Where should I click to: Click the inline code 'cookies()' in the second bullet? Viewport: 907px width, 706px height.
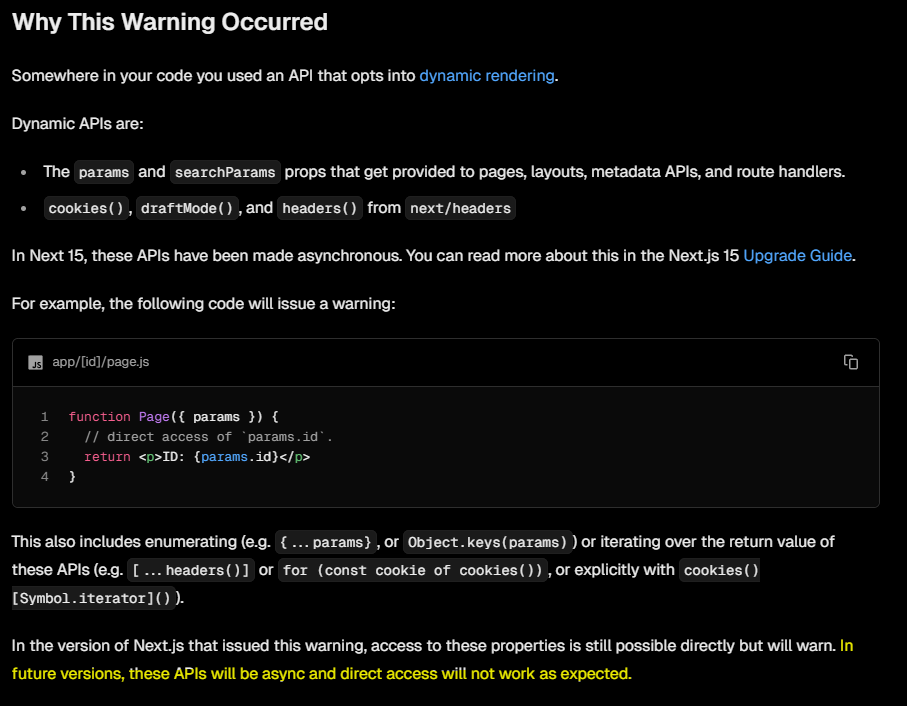click(x=86, y=208)
